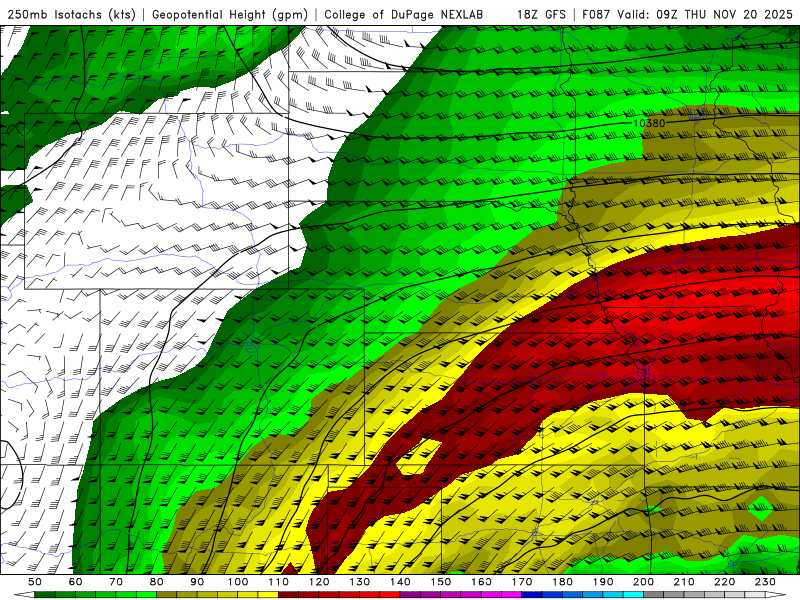800x600 pixels.
Task: Click the '250mb Isotachs (kts)' title text
Action: tap(71, 15)
